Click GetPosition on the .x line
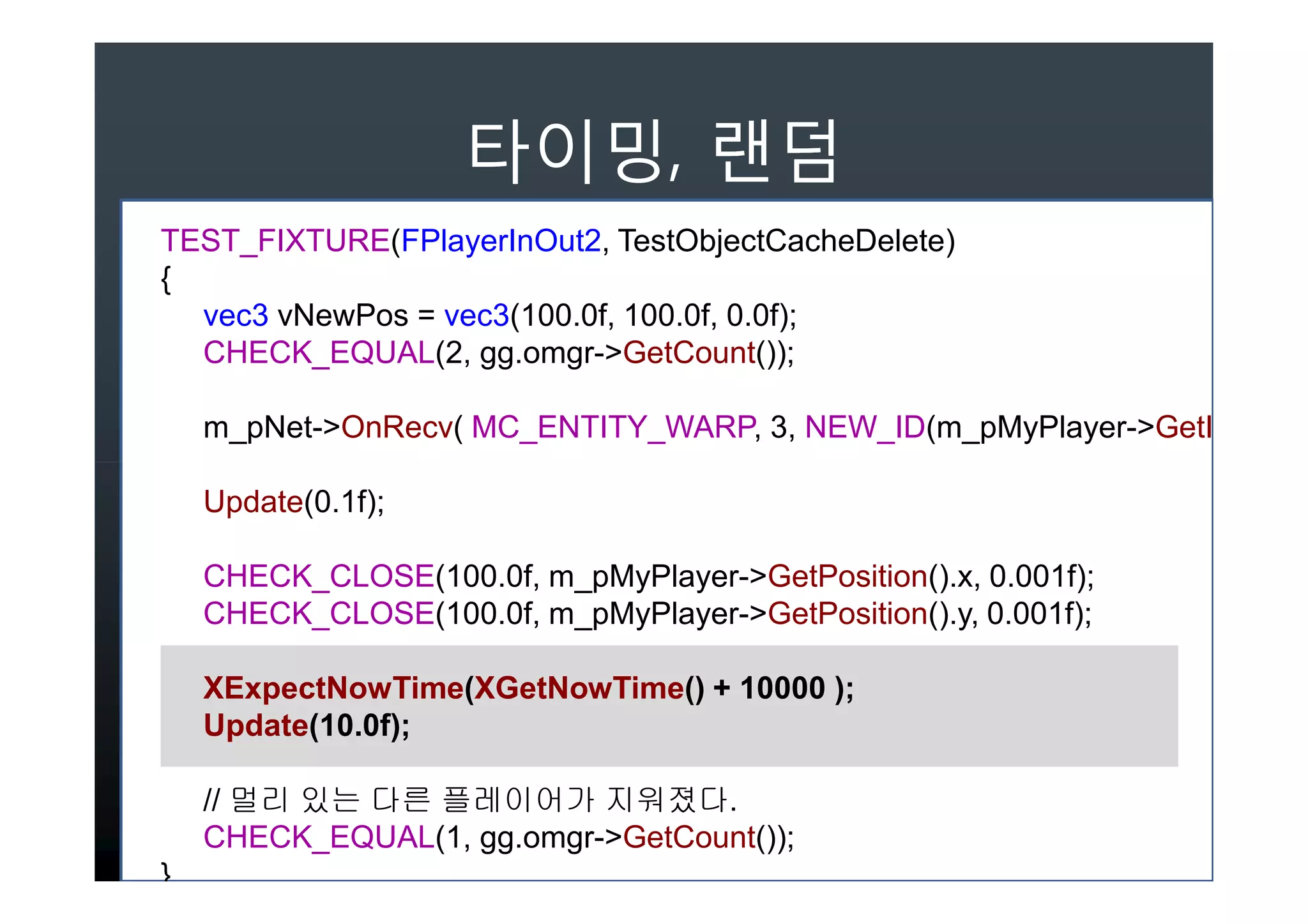The image size is (1308, 924). coord(848,577)
